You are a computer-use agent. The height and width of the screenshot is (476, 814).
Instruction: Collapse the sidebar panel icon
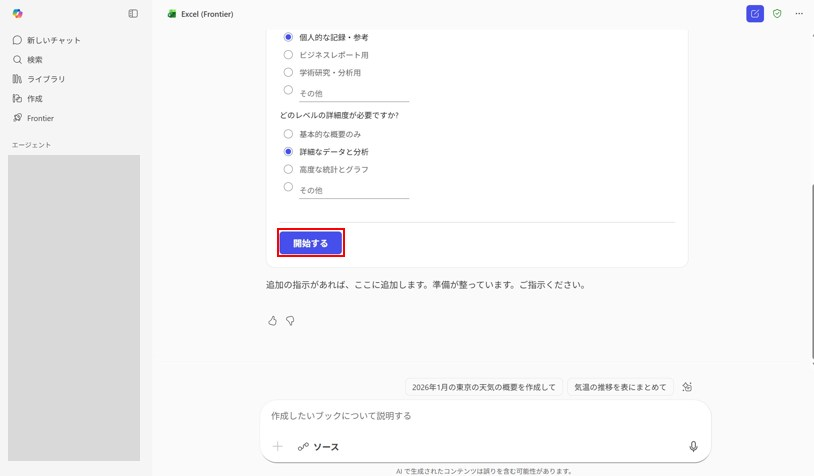coord(133,13)
